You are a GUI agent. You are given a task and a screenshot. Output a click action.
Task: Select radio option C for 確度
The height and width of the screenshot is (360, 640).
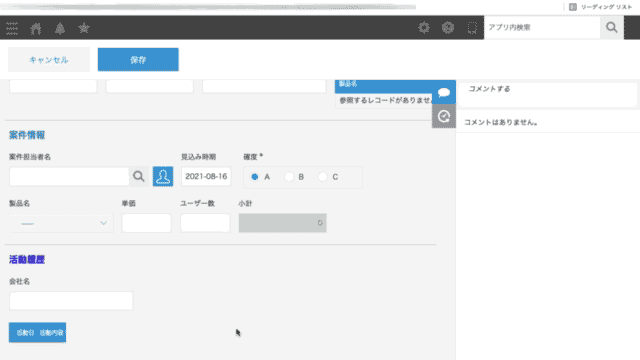[323, 177]
